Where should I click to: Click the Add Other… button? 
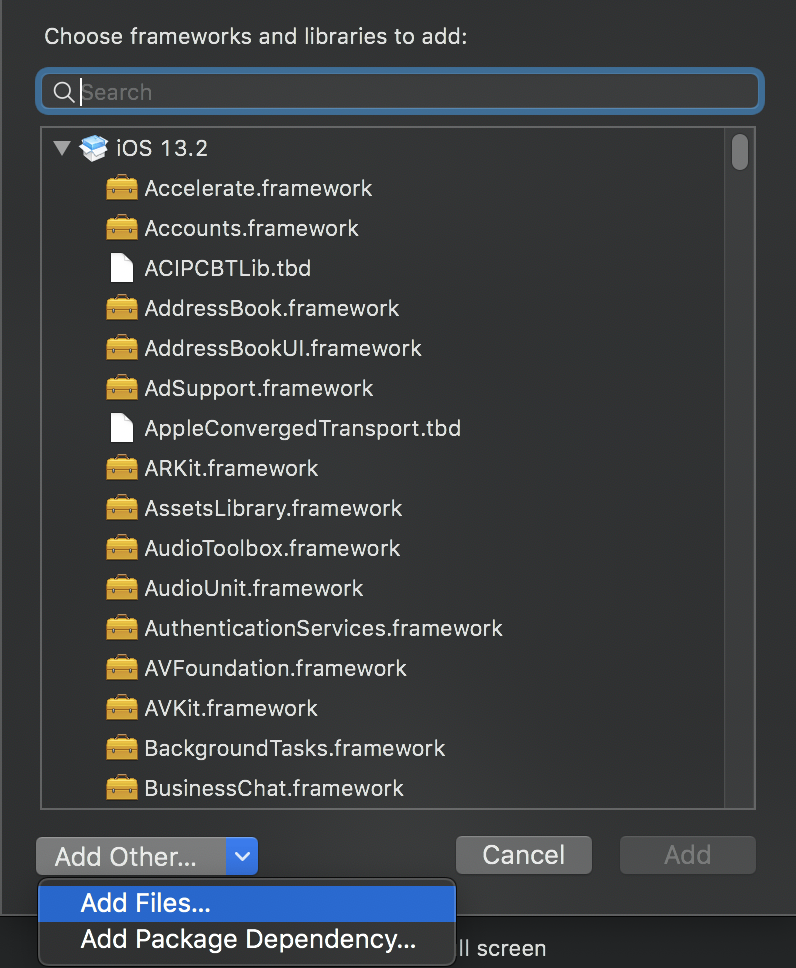click(132, 856)
